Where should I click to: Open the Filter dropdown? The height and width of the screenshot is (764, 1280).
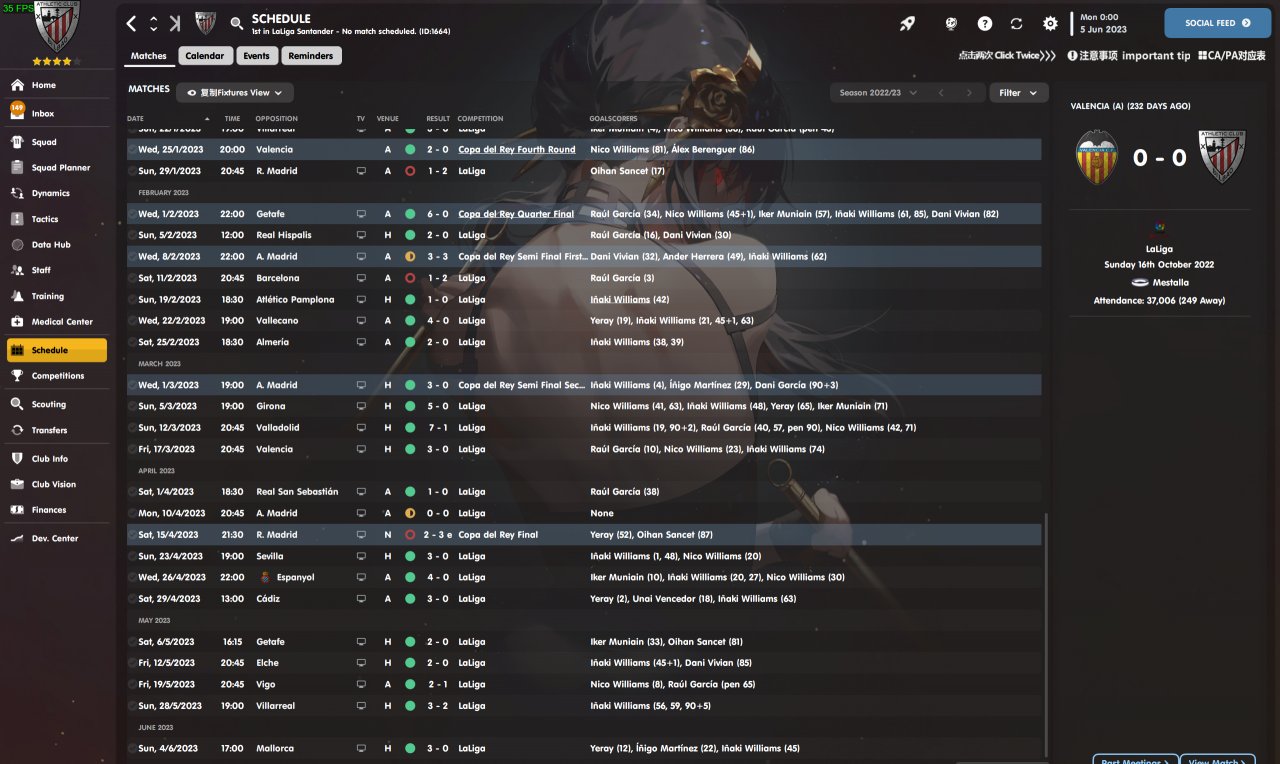pyautogui.click(x=1019, y=92)
